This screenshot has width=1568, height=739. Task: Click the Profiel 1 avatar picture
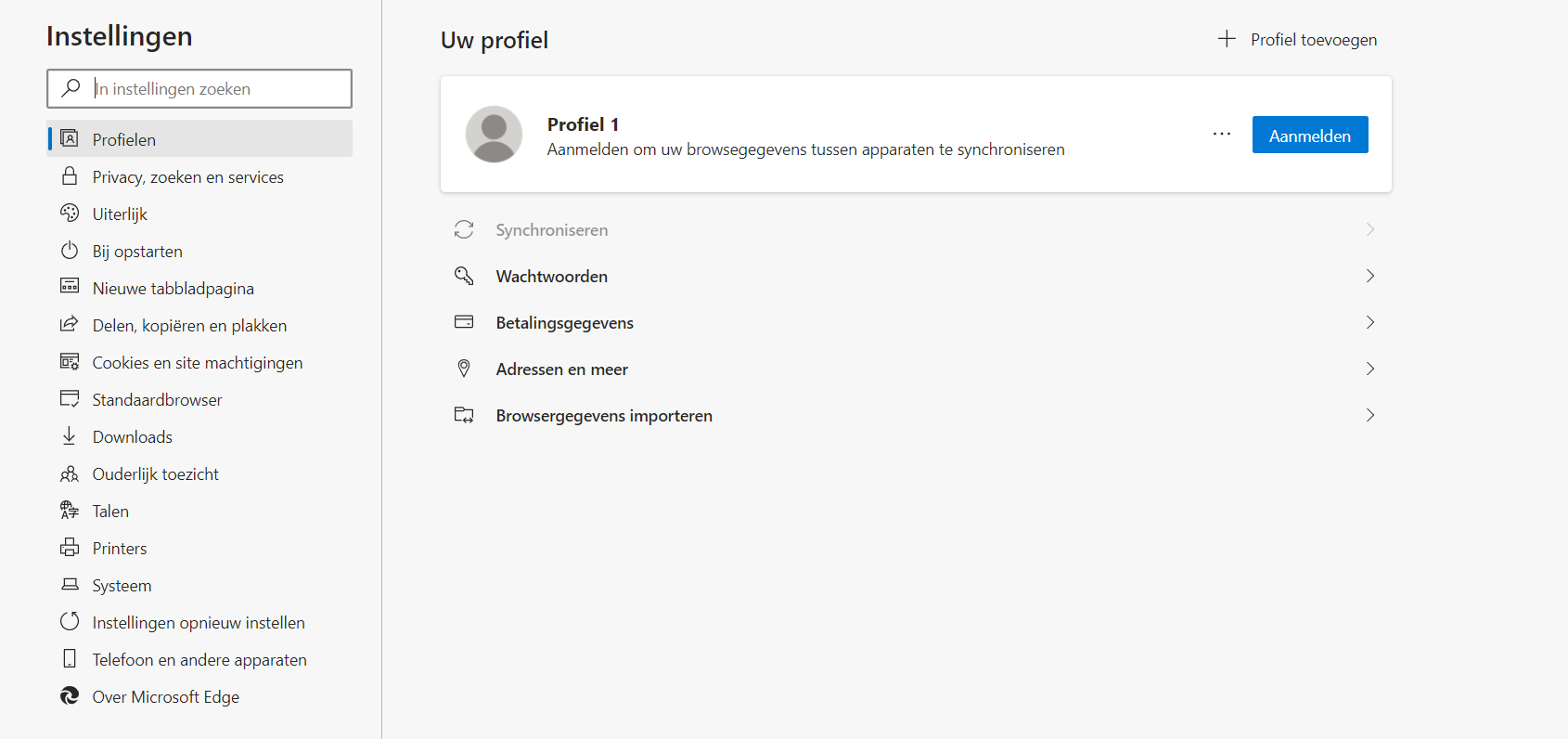[494, 135]
